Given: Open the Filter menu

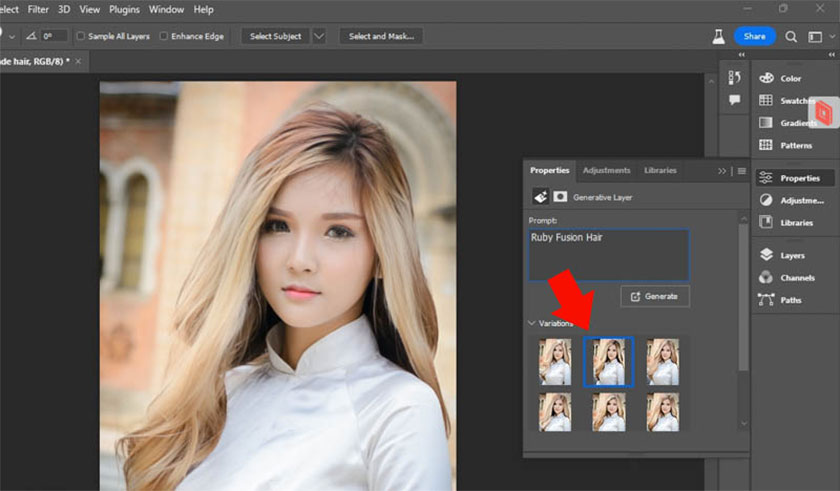Looking at the screenshot, I should (38, 9).
